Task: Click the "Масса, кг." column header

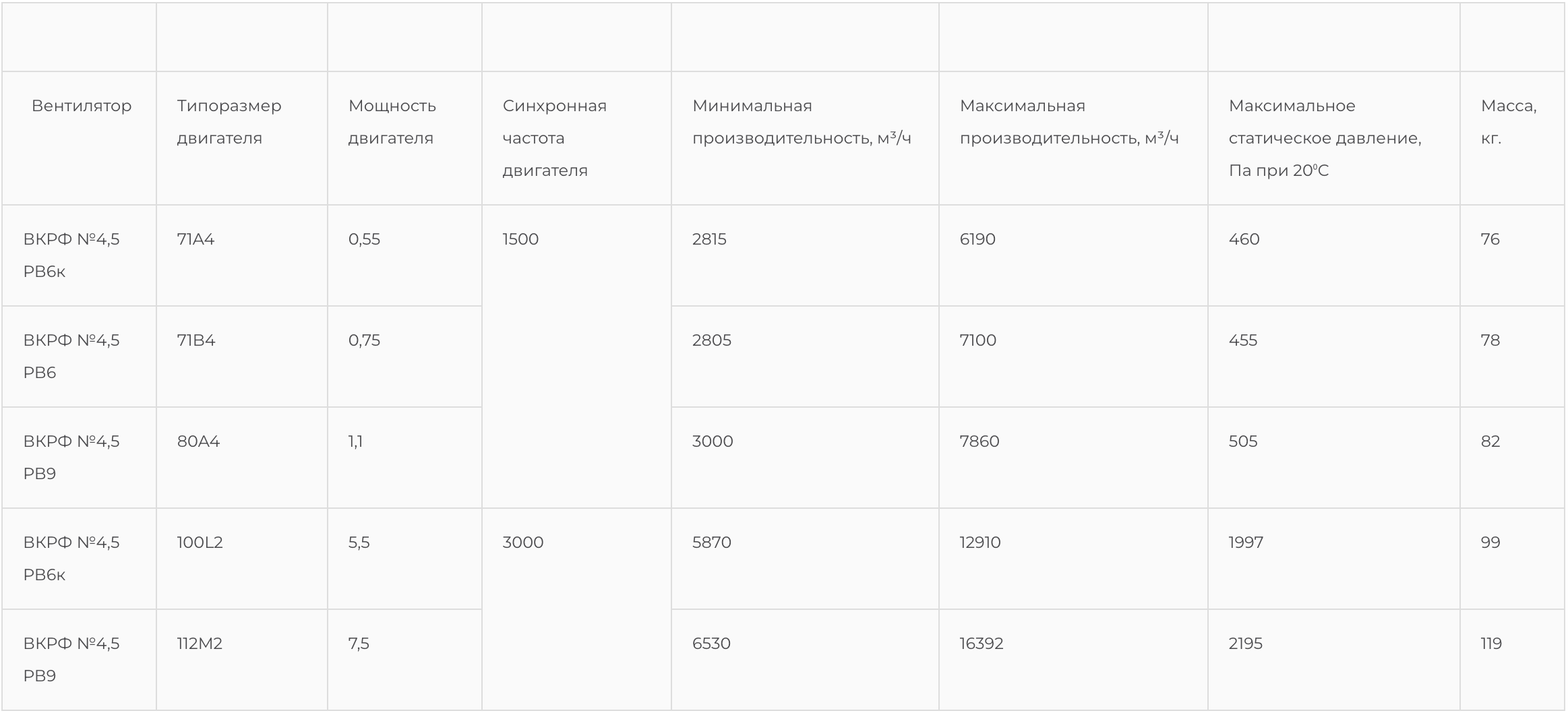Action: (1508, 122)
